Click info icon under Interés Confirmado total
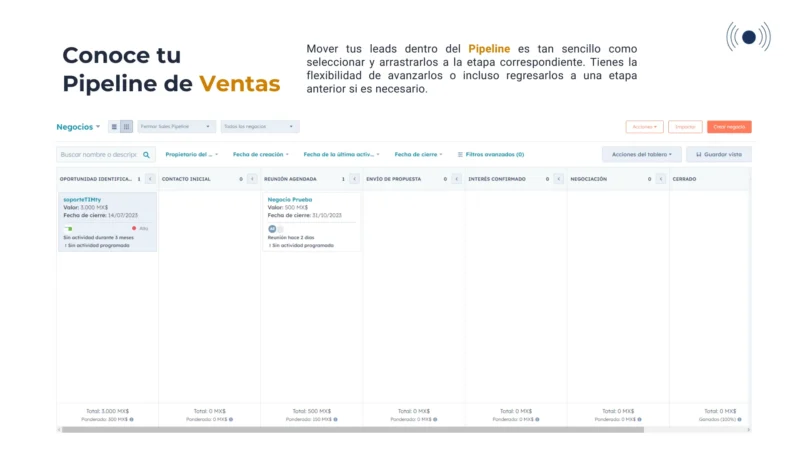Image resolution: width=800 pixels, height=450 pixels. [x=537, y=419]
